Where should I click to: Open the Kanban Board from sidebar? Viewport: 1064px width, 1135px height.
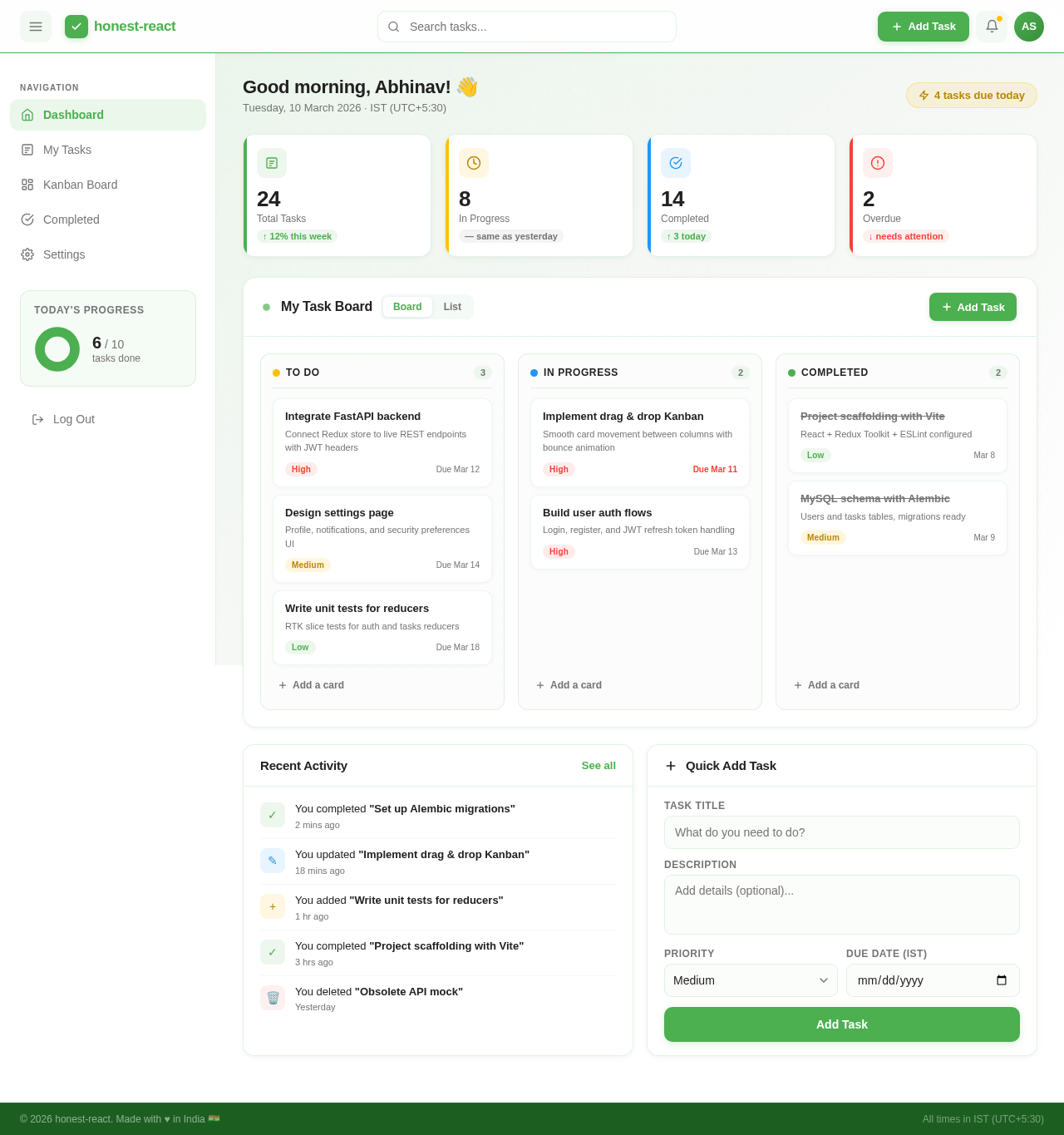click(27, 185)
